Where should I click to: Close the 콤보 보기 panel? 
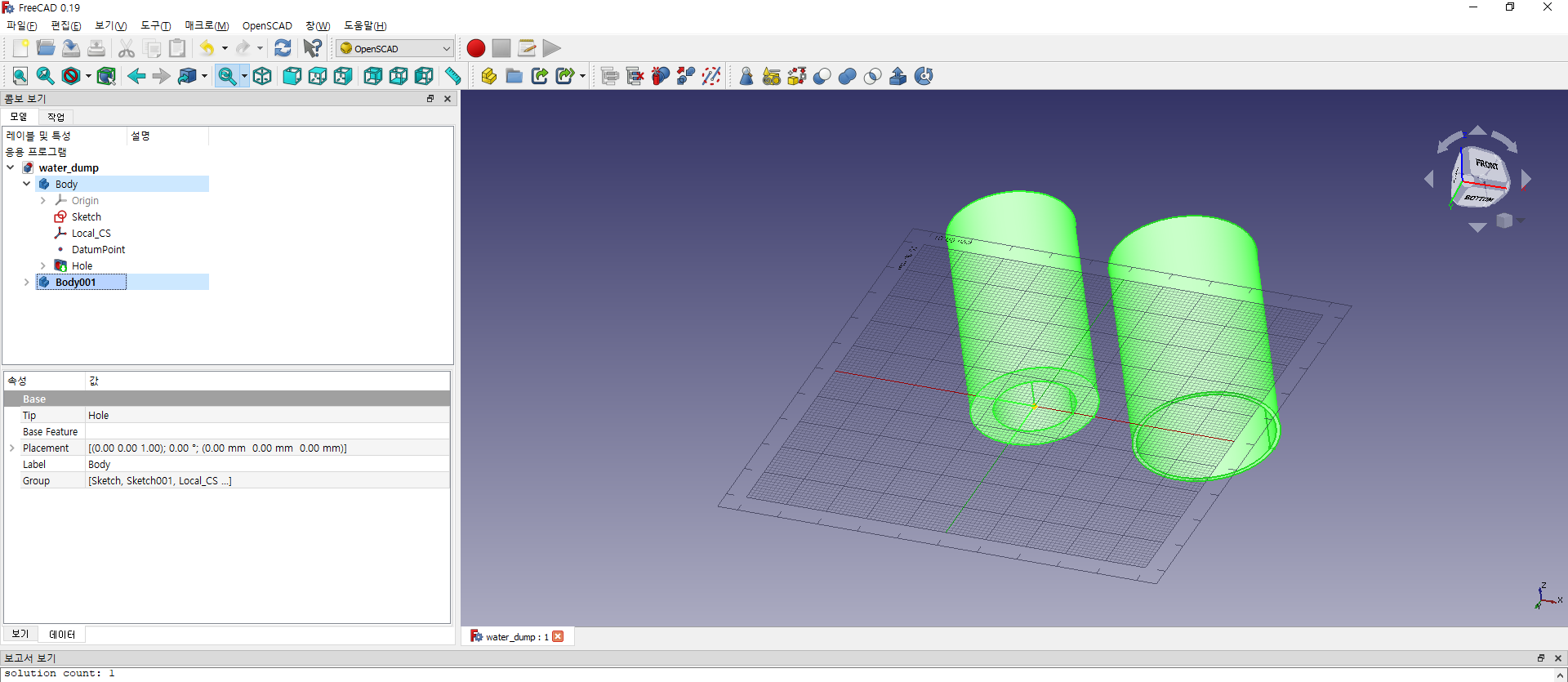pyautogui.click(x=448, y=99)
